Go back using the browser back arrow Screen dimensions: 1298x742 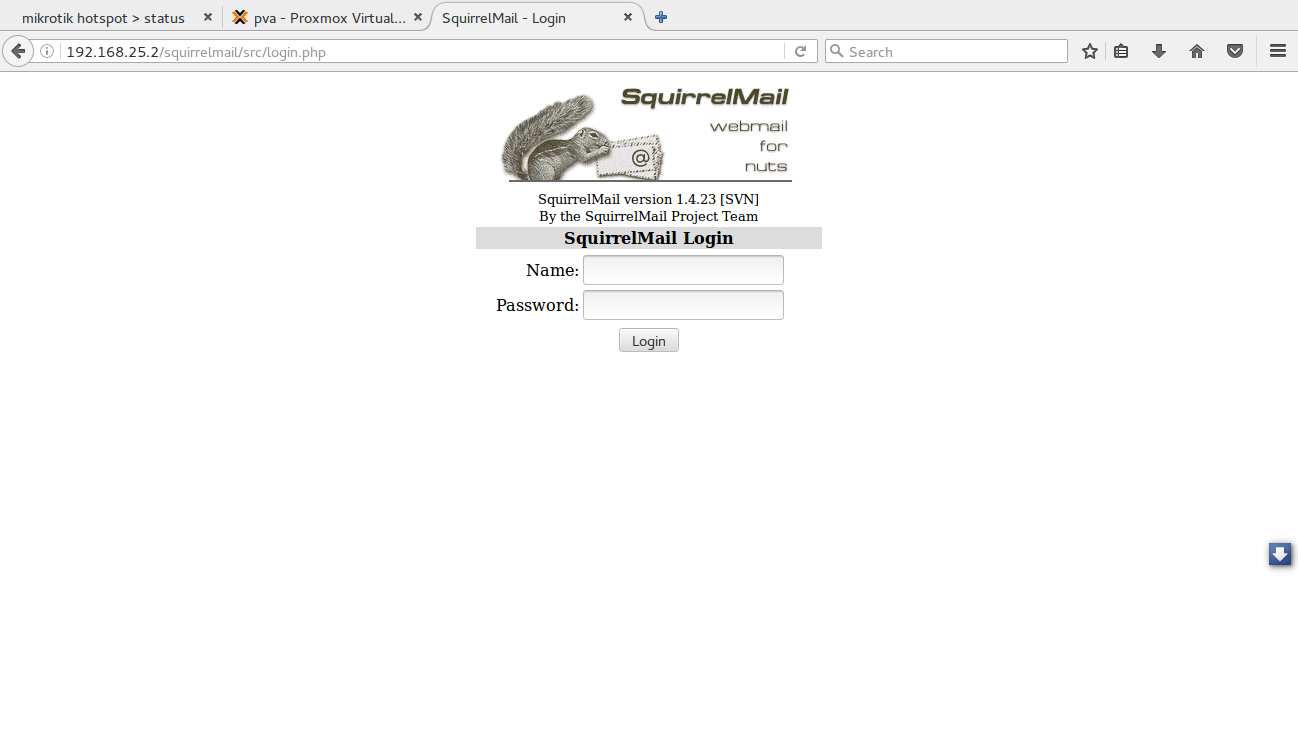click(18, 51)
